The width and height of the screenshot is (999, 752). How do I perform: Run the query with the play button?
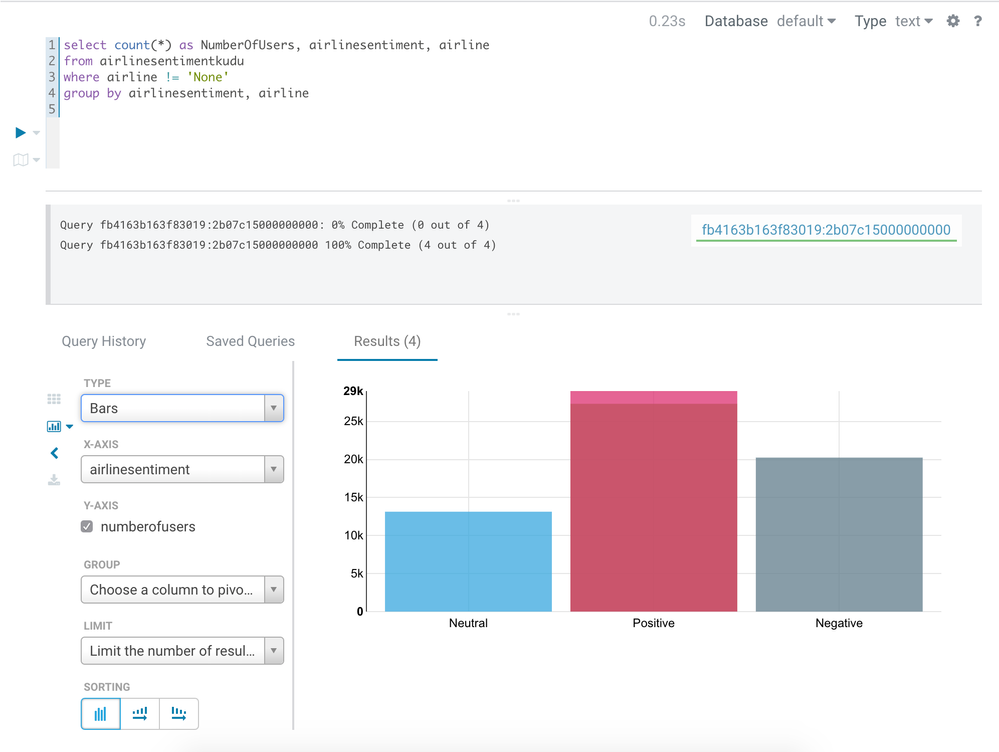tap(21, 132)
